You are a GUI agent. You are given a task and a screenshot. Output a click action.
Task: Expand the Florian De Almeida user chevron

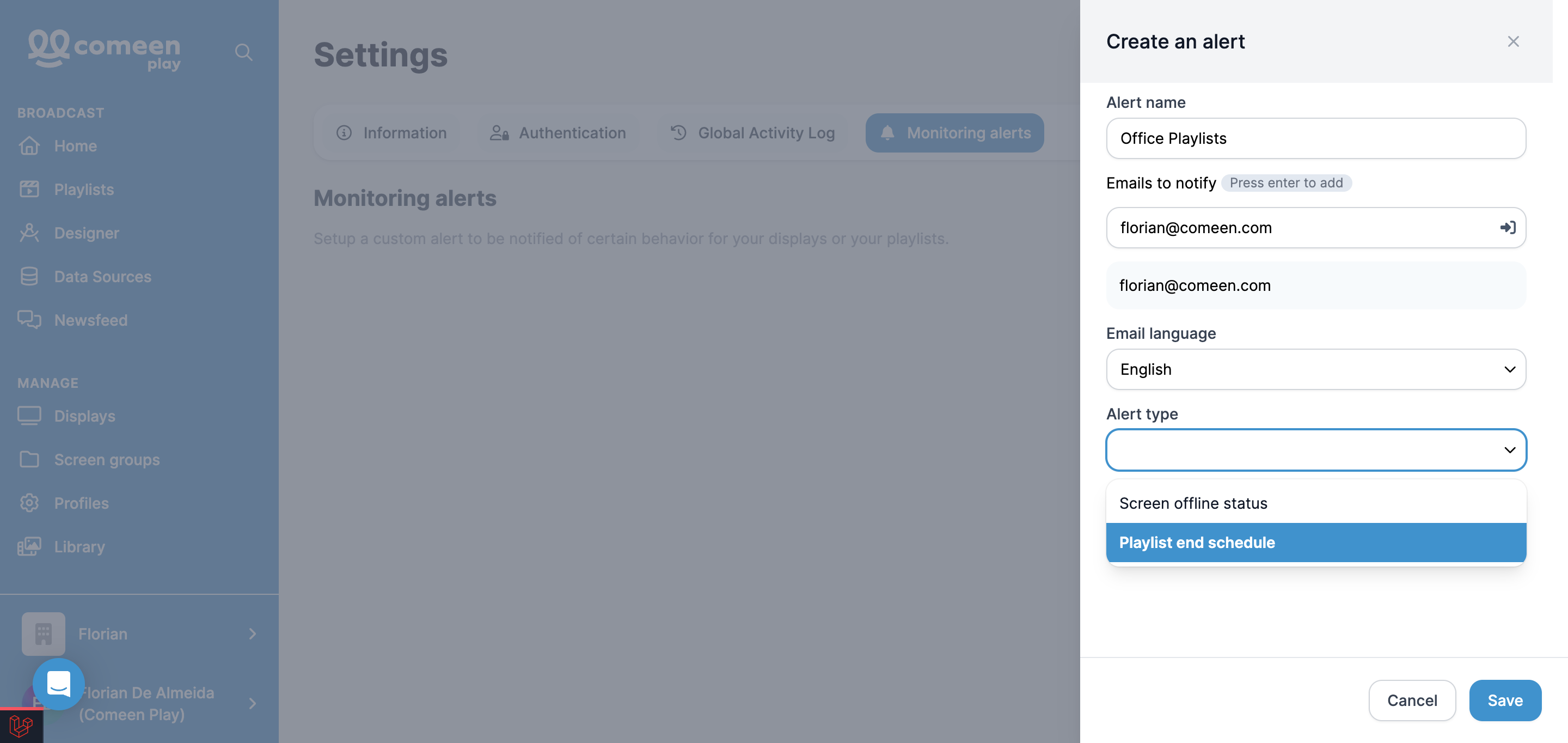tap(253, 703)
